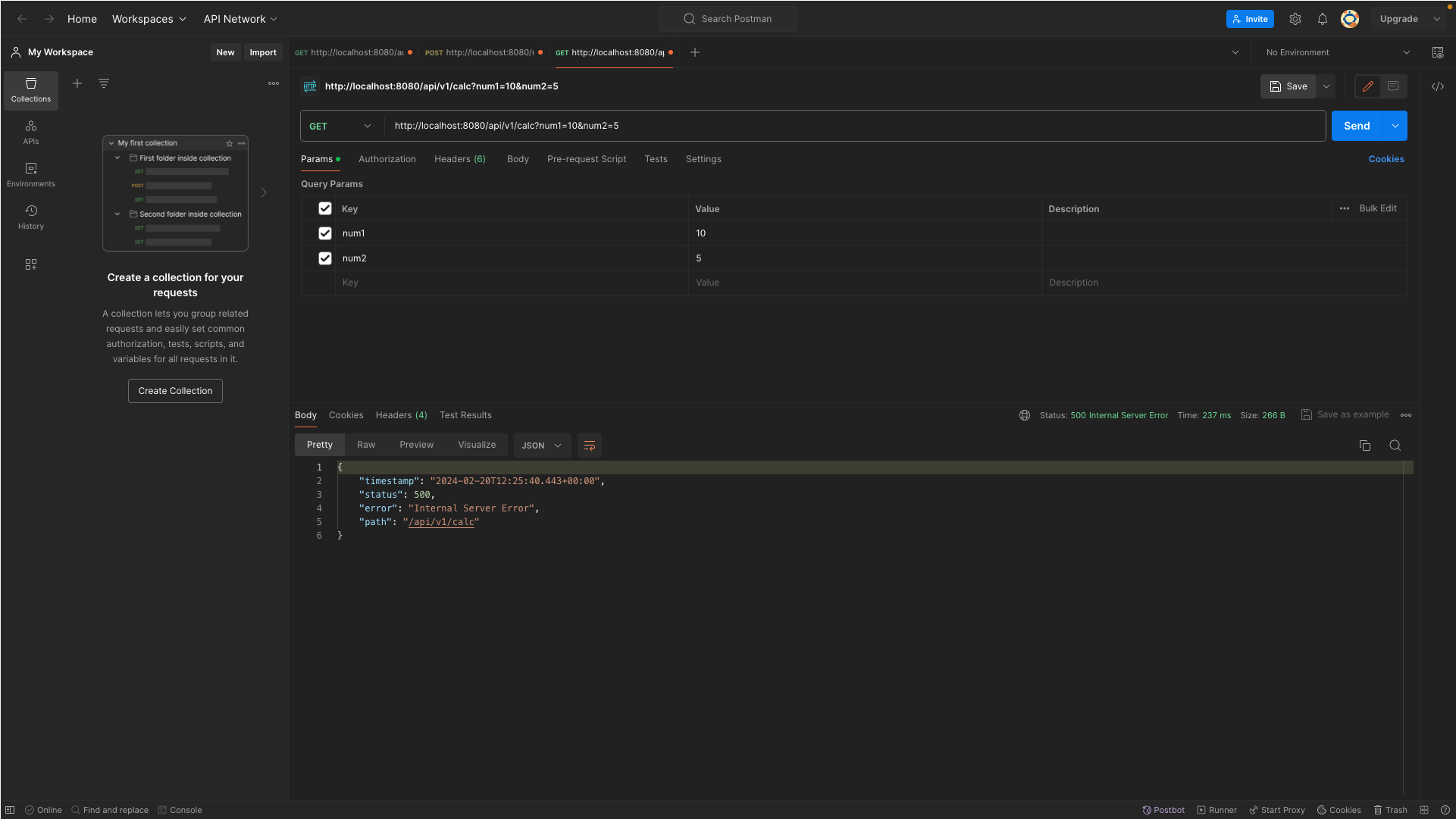The width and height of the screenshot is (1456, 819).
Task: Open the GET method dropdown
Action: [341, 126]
